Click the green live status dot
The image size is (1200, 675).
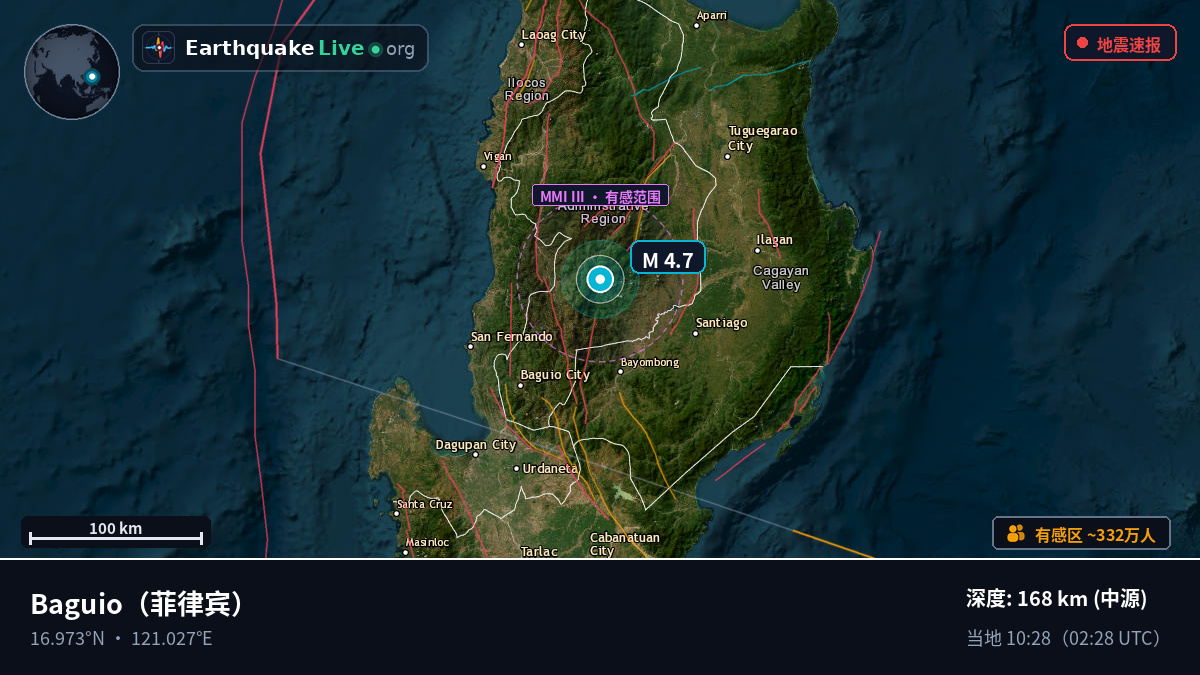375,49
